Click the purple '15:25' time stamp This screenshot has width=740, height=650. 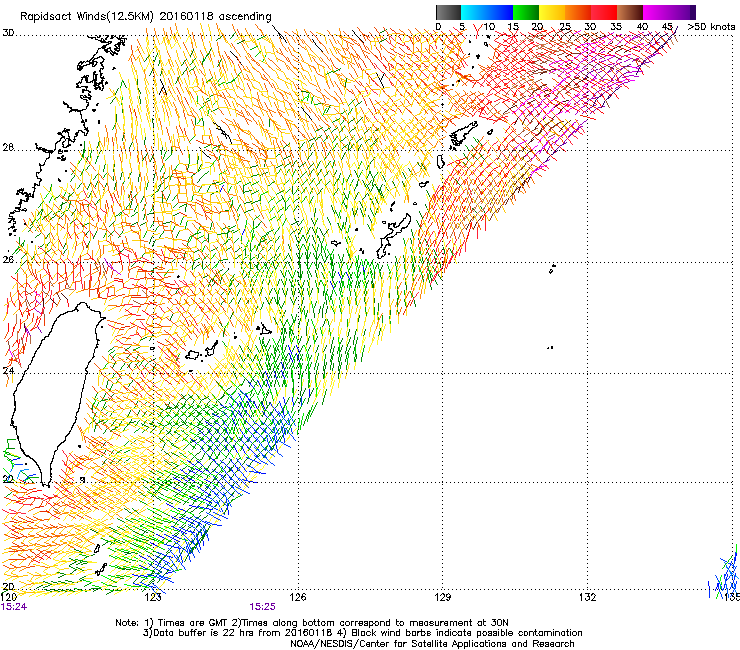pyautogui.click(x=262, y=607)
